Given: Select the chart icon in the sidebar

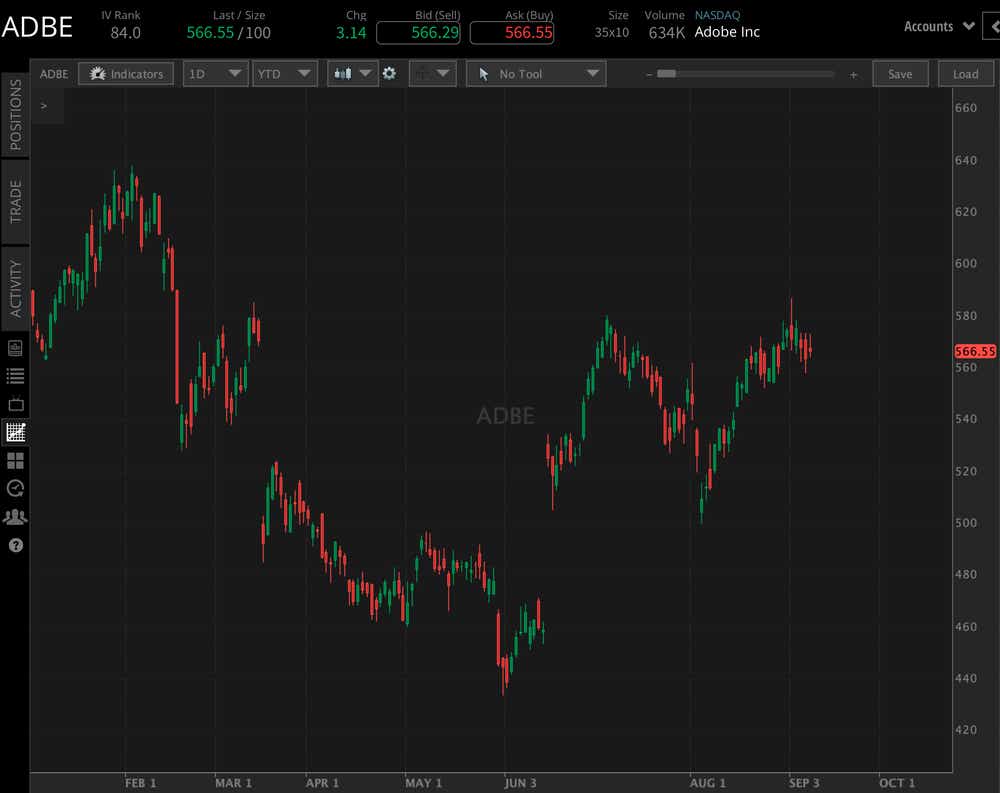Looking at the screenshot, I should pyautogui.click(x=15, y=432).
